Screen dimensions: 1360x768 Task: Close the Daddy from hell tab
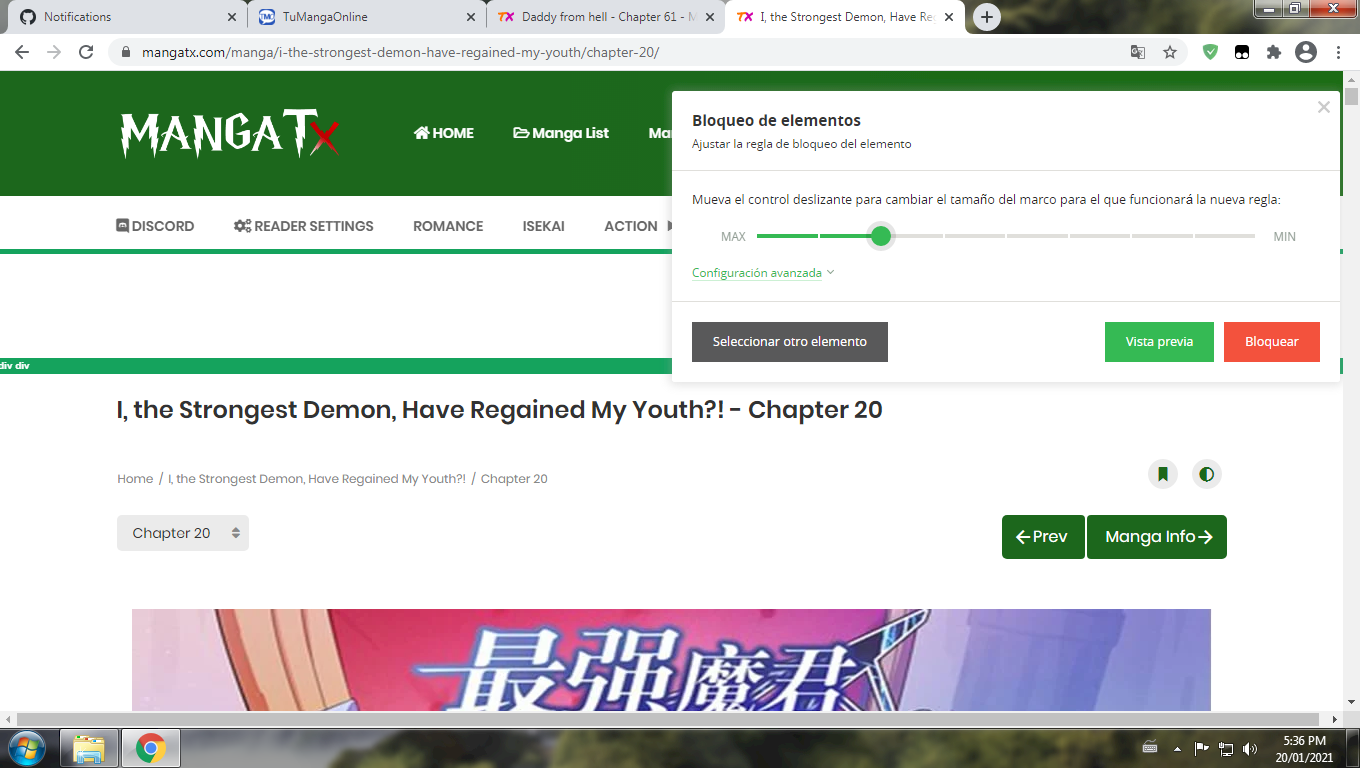710,17
